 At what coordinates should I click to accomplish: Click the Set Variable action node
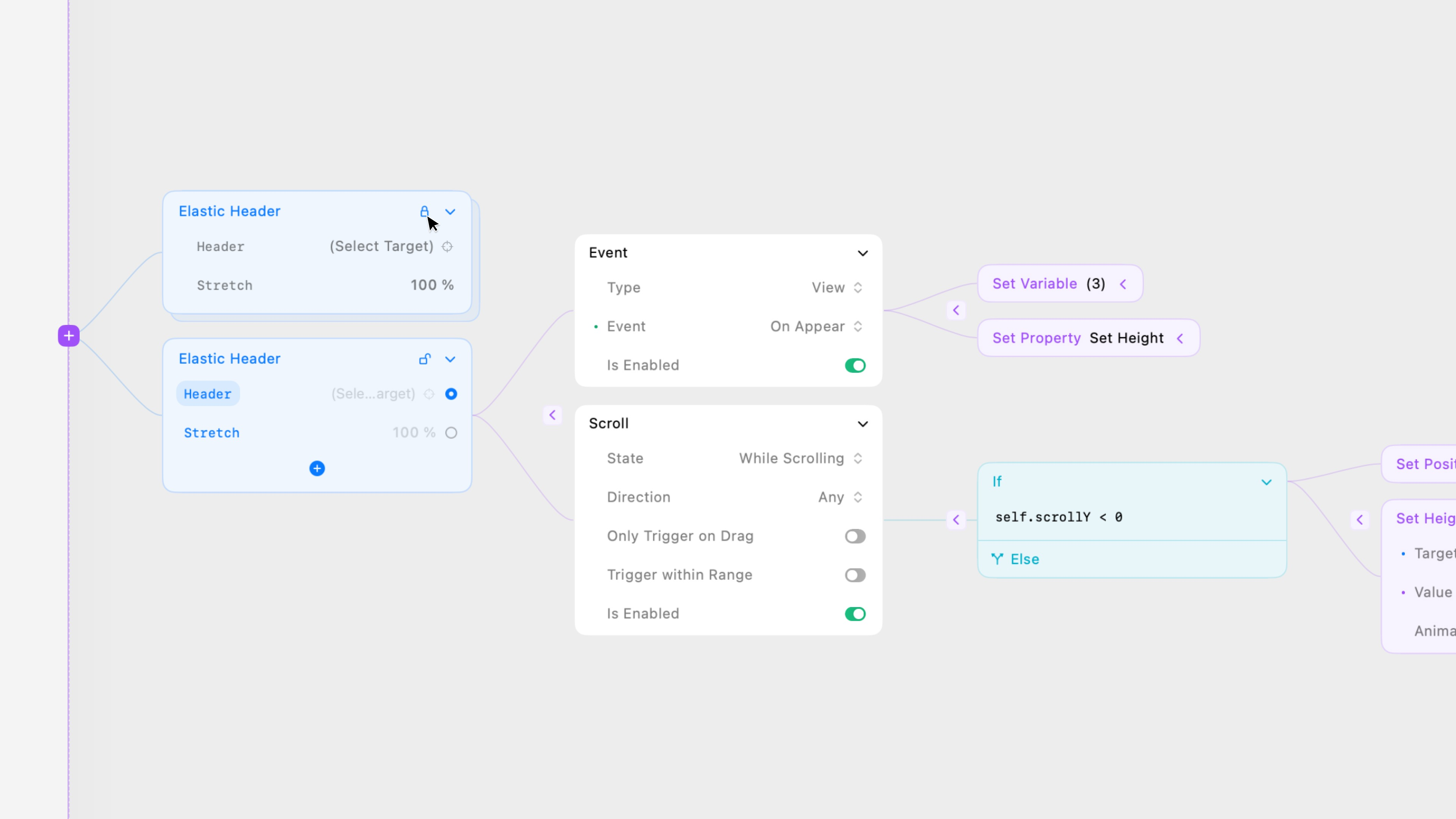pos(1034,284)
